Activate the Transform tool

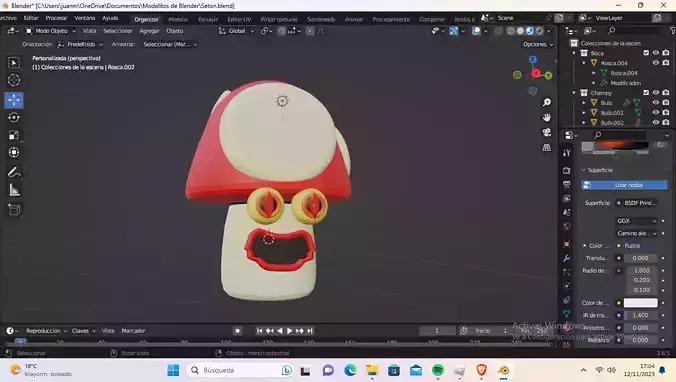pyautogui.click(x=14, y=153)
